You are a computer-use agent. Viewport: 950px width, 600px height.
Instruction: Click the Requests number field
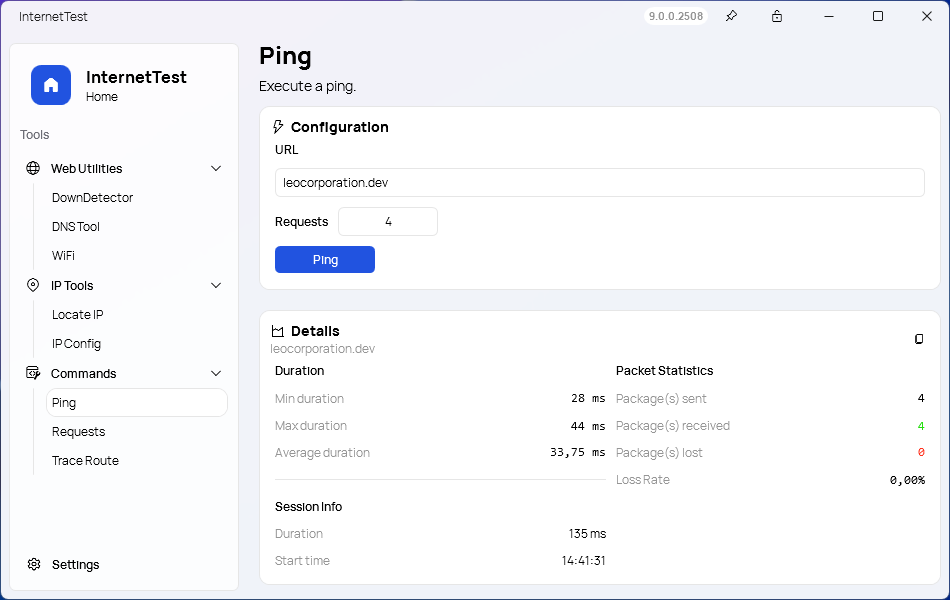(388, 222)
